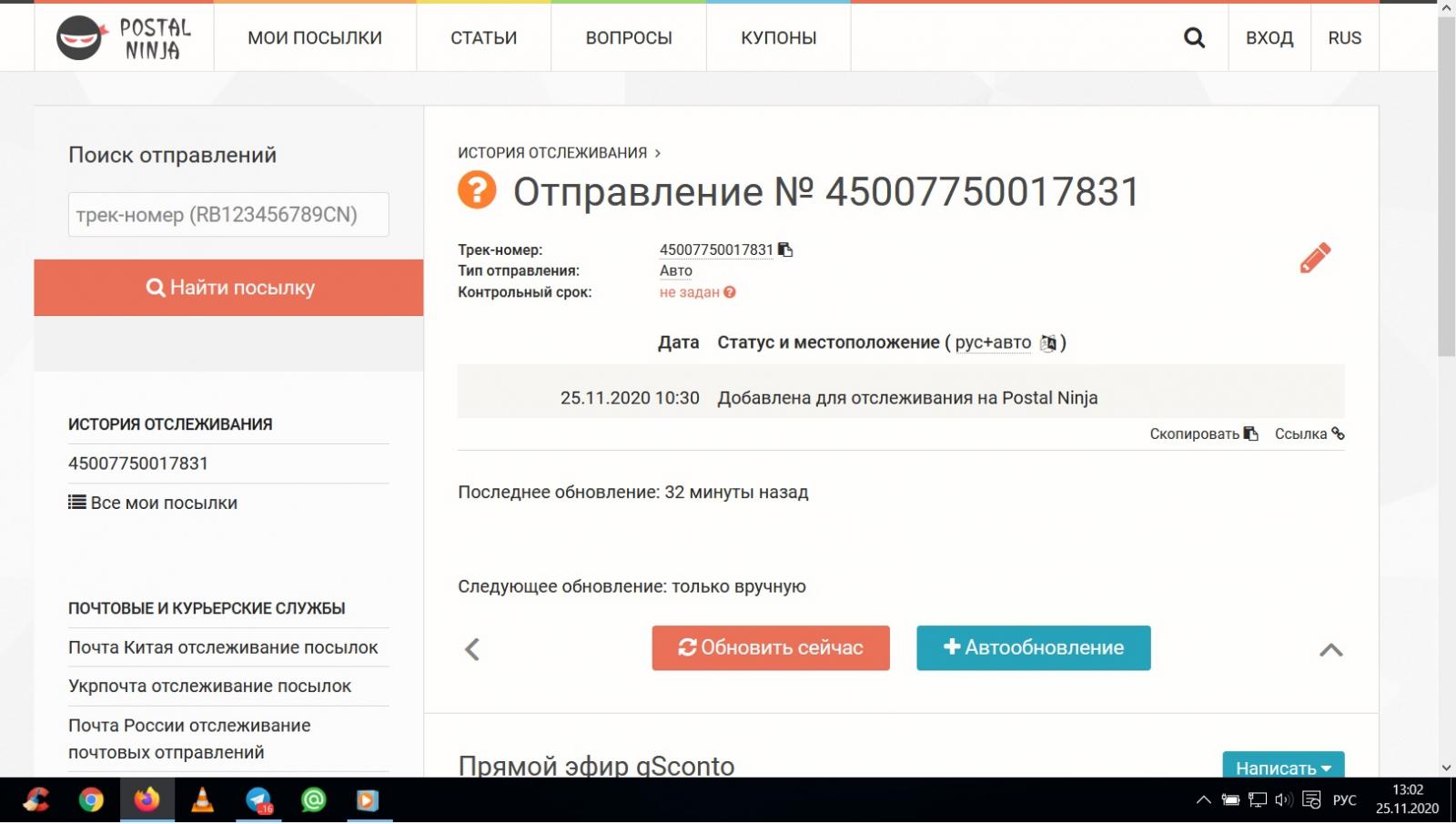Switch keyboard language РУС indicator
This screenshot has height=824, width=1456.
pos(1344,800)
